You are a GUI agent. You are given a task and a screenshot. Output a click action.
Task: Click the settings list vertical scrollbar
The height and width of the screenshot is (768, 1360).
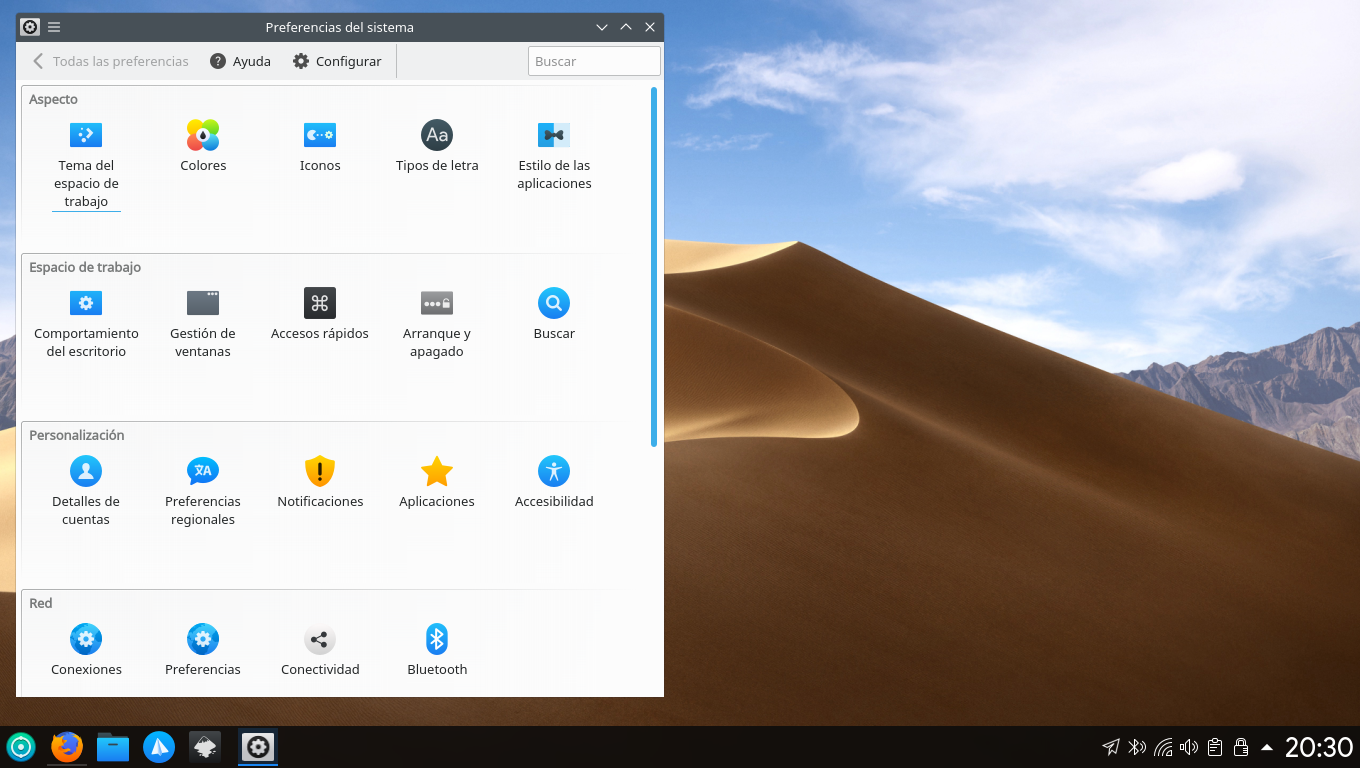pos(654,266)
